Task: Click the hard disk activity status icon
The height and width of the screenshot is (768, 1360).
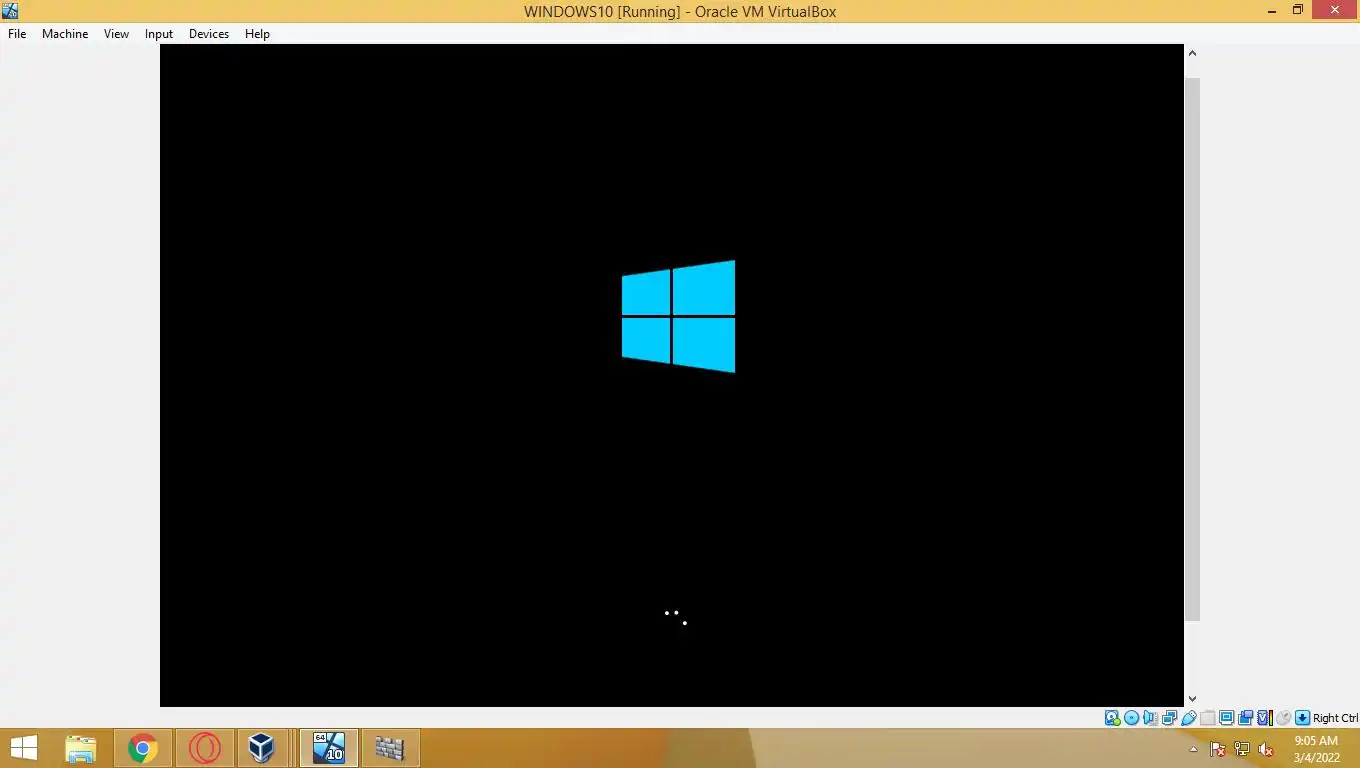Action: click(1112, 718)
